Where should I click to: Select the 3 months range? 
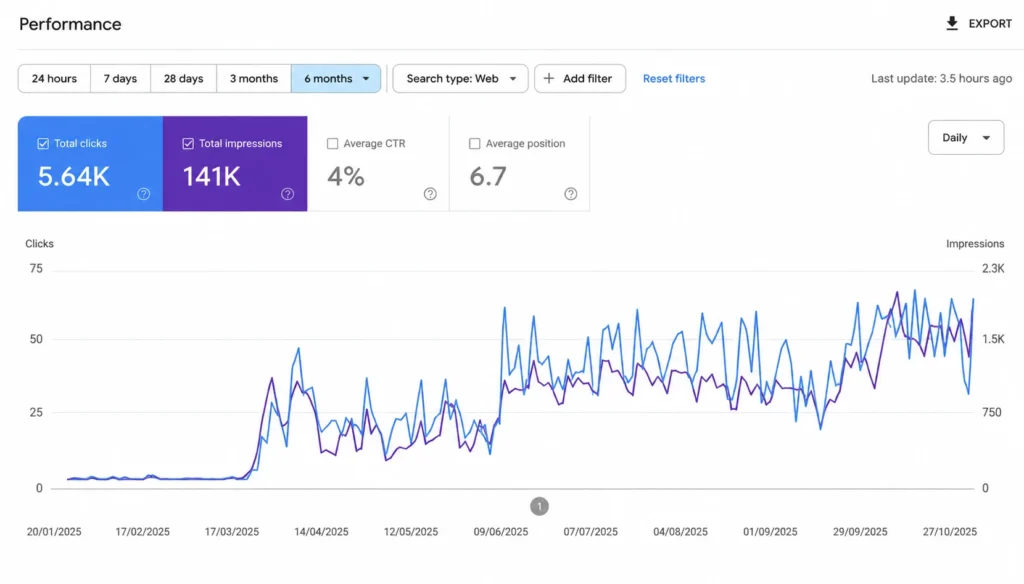coord(254,78)
